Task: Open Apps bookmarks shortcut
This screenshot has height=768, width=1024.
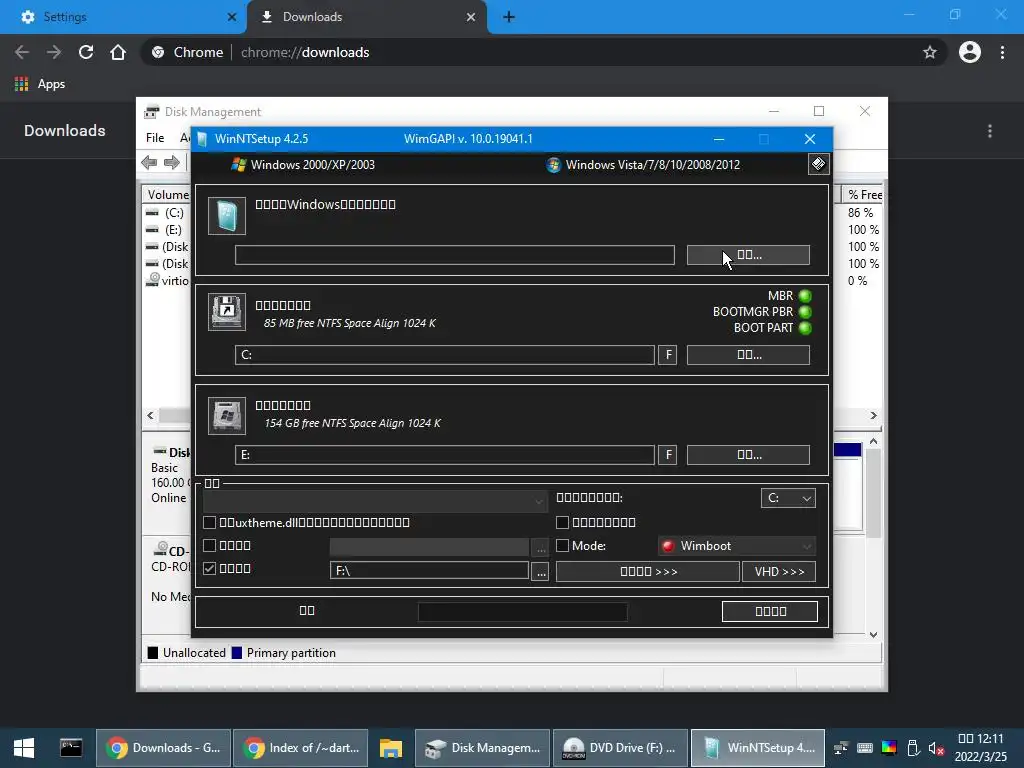Action: click(x=40, y=84)
